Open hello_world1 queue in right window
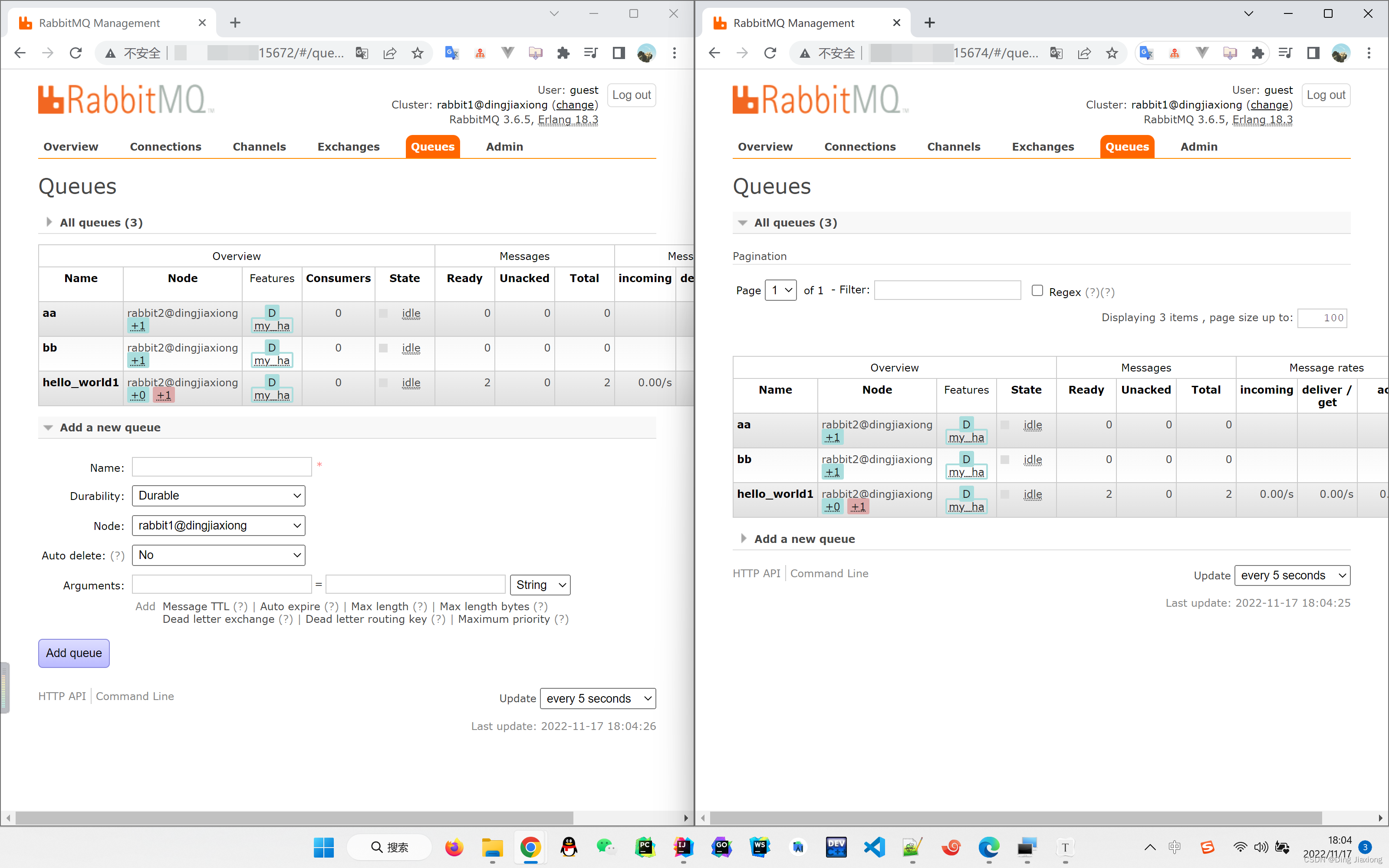The height and width of the screenshot is (868, 1389). [x=775, y=494]
